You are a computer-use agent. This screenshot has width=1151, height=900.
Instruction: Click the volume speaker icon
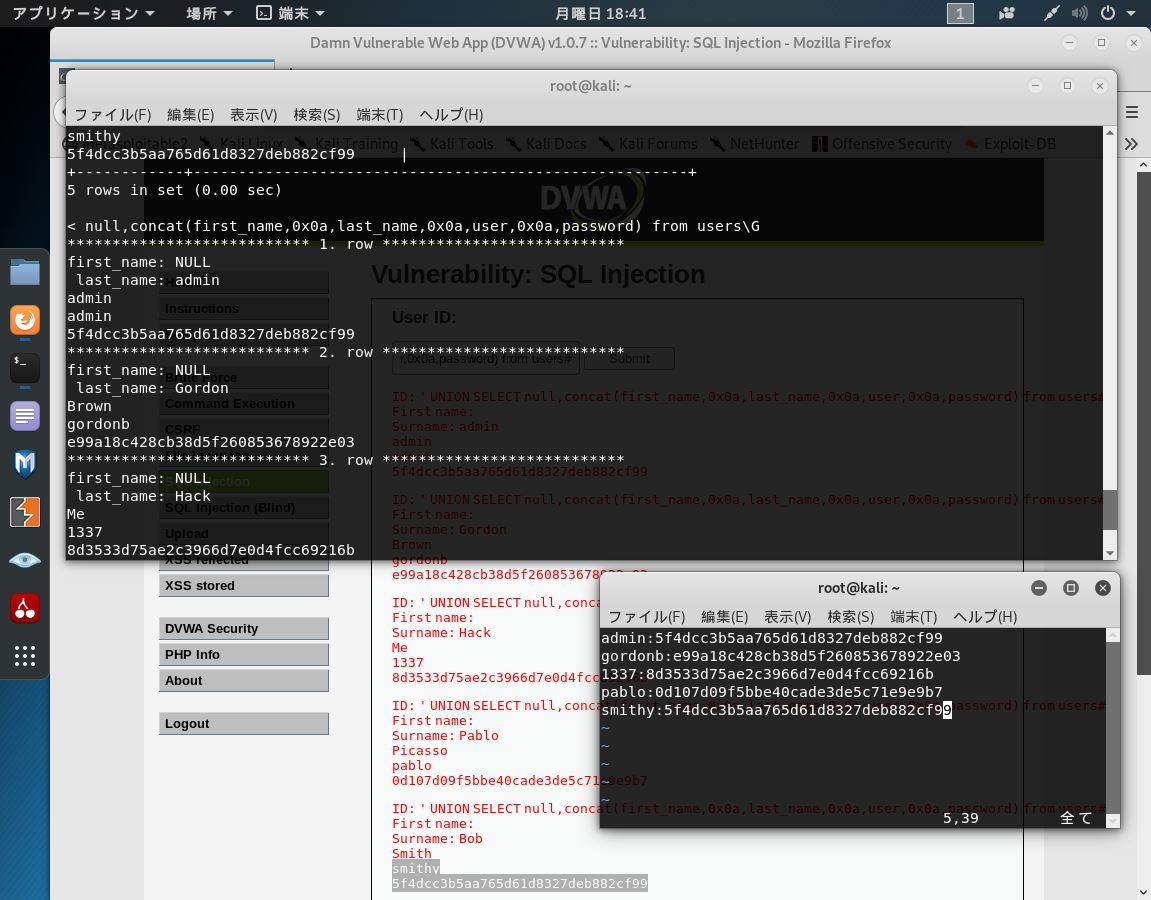click(1079, 13)
